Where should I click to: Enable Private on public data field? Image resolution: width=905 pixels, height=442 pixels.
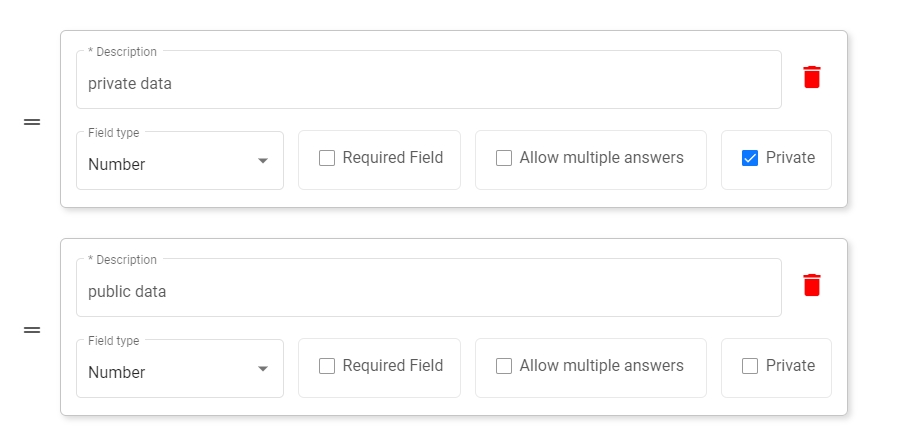pyautogui.click(x=750, y=366)
